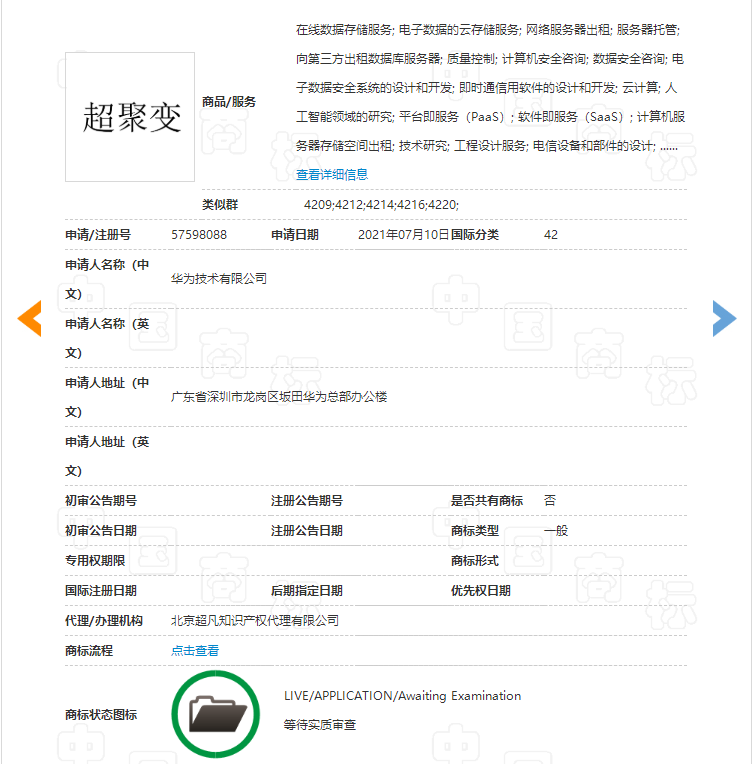Image resolution: width=753 pixels, height=764 pixels.
Task: Select goods text line starting 向第三方出租数据库服务器
Action: point(490,59)
